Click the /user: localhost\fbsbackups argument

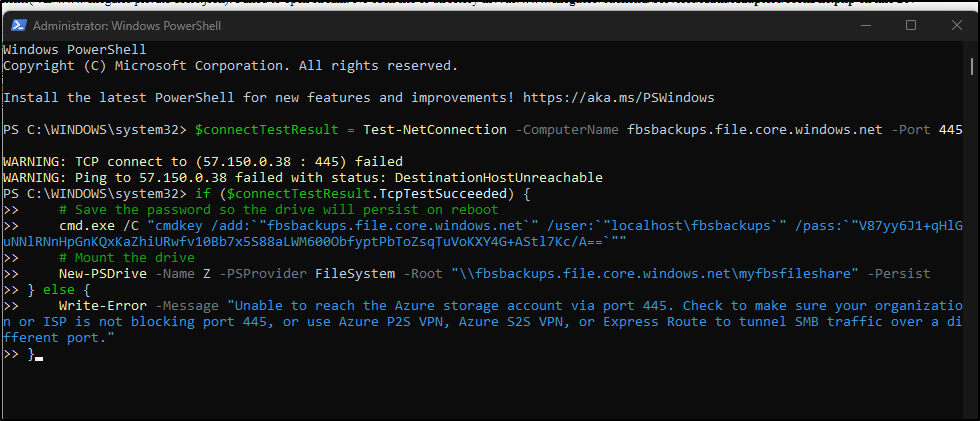coord(666,225)
